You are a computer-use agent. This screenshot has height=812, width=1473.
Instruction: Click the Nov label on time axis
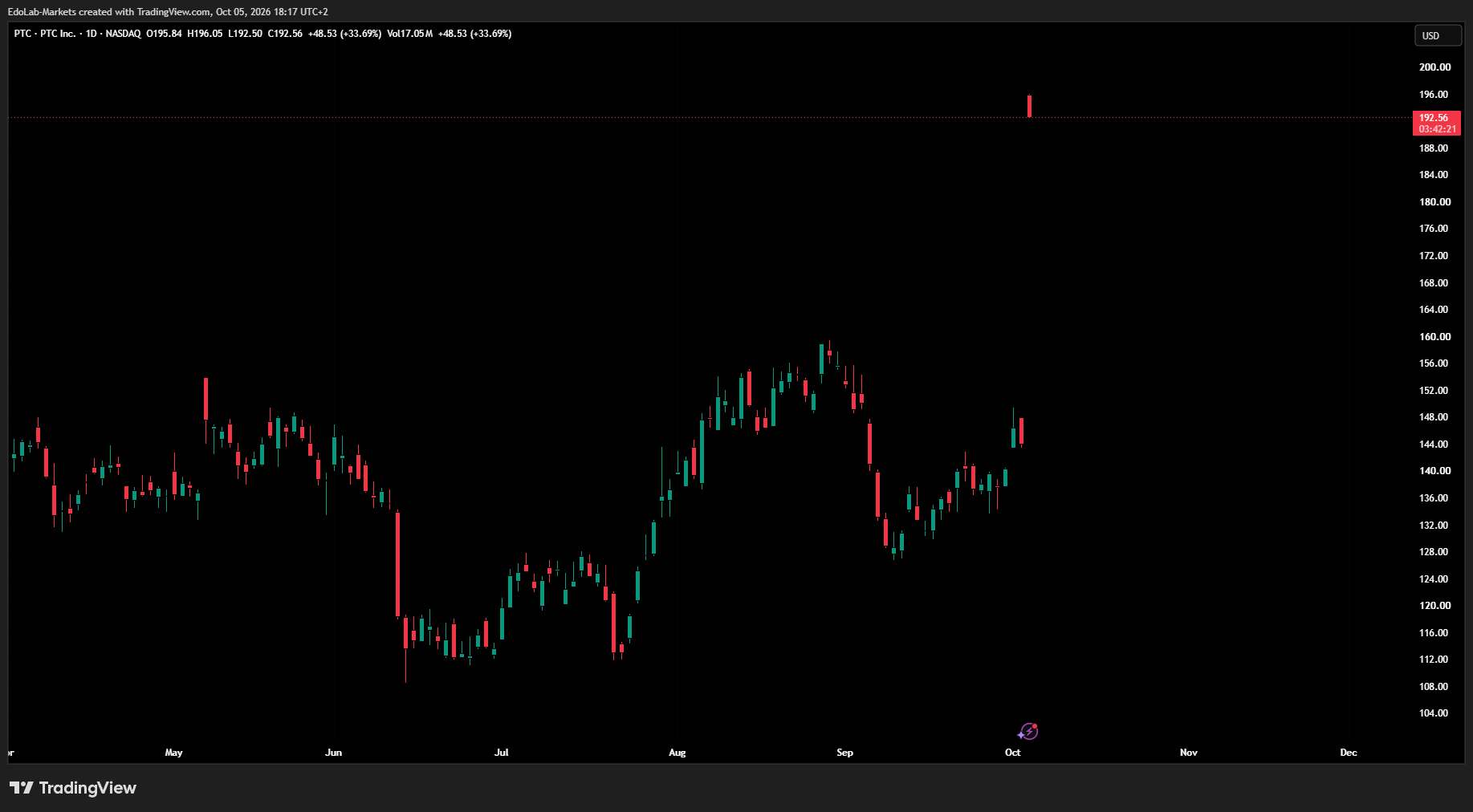(1188, 753)
